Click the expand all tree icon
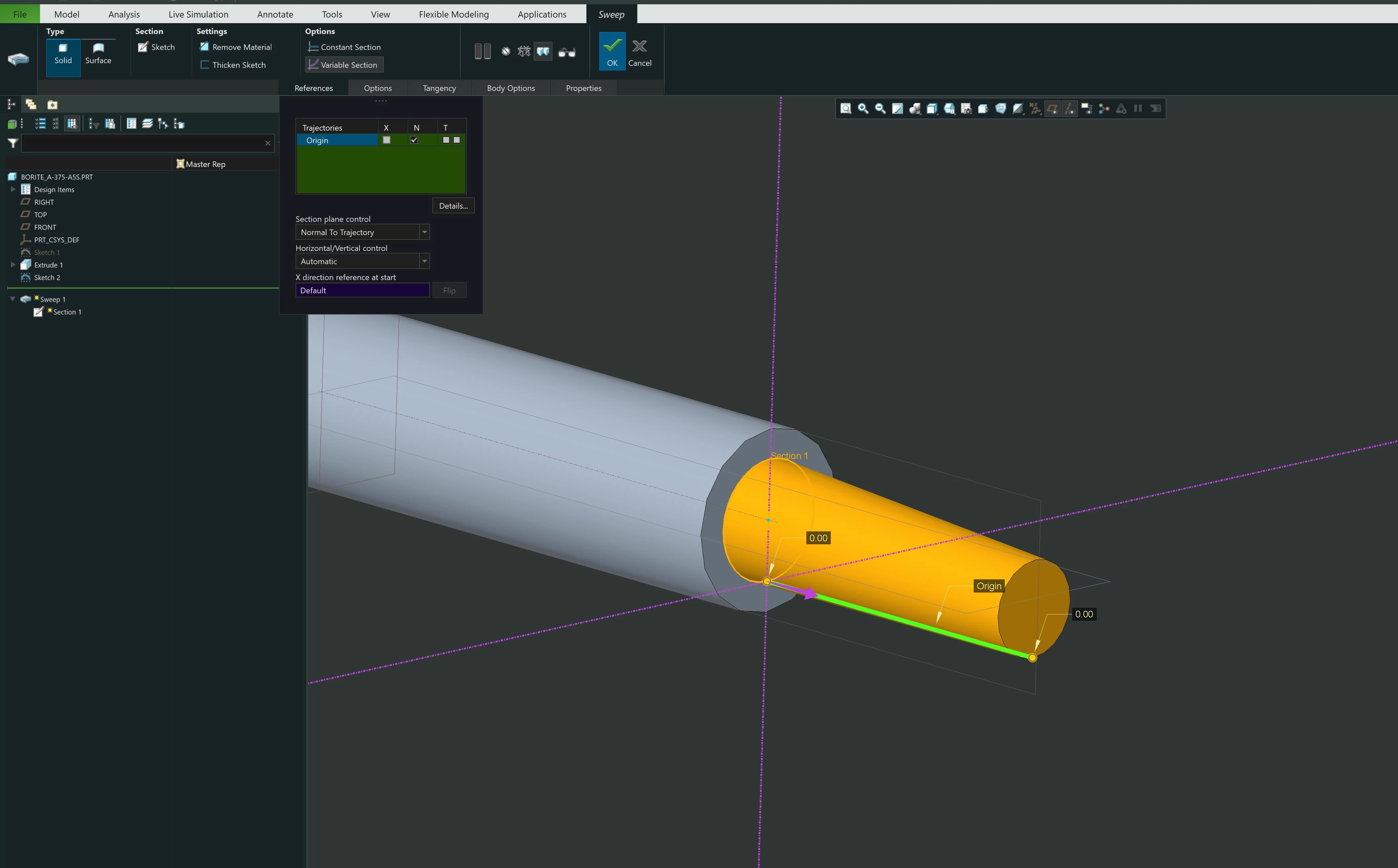The width and height of the screenshot is (1398, 868). 40,124
